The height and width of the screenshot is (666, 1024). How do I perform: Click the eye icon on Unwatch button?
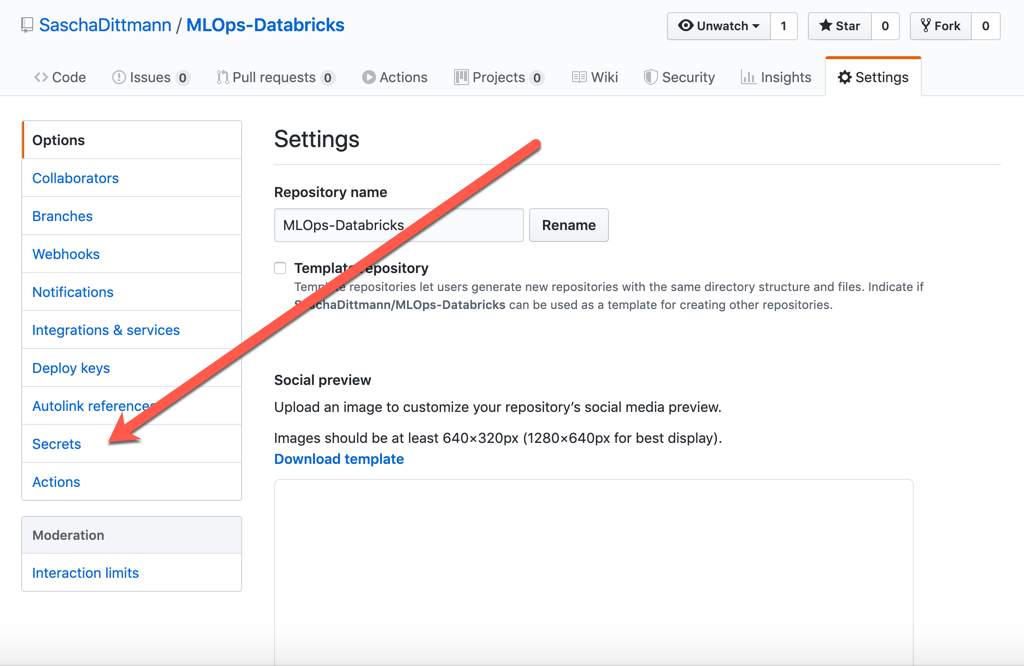click(685, 25)
